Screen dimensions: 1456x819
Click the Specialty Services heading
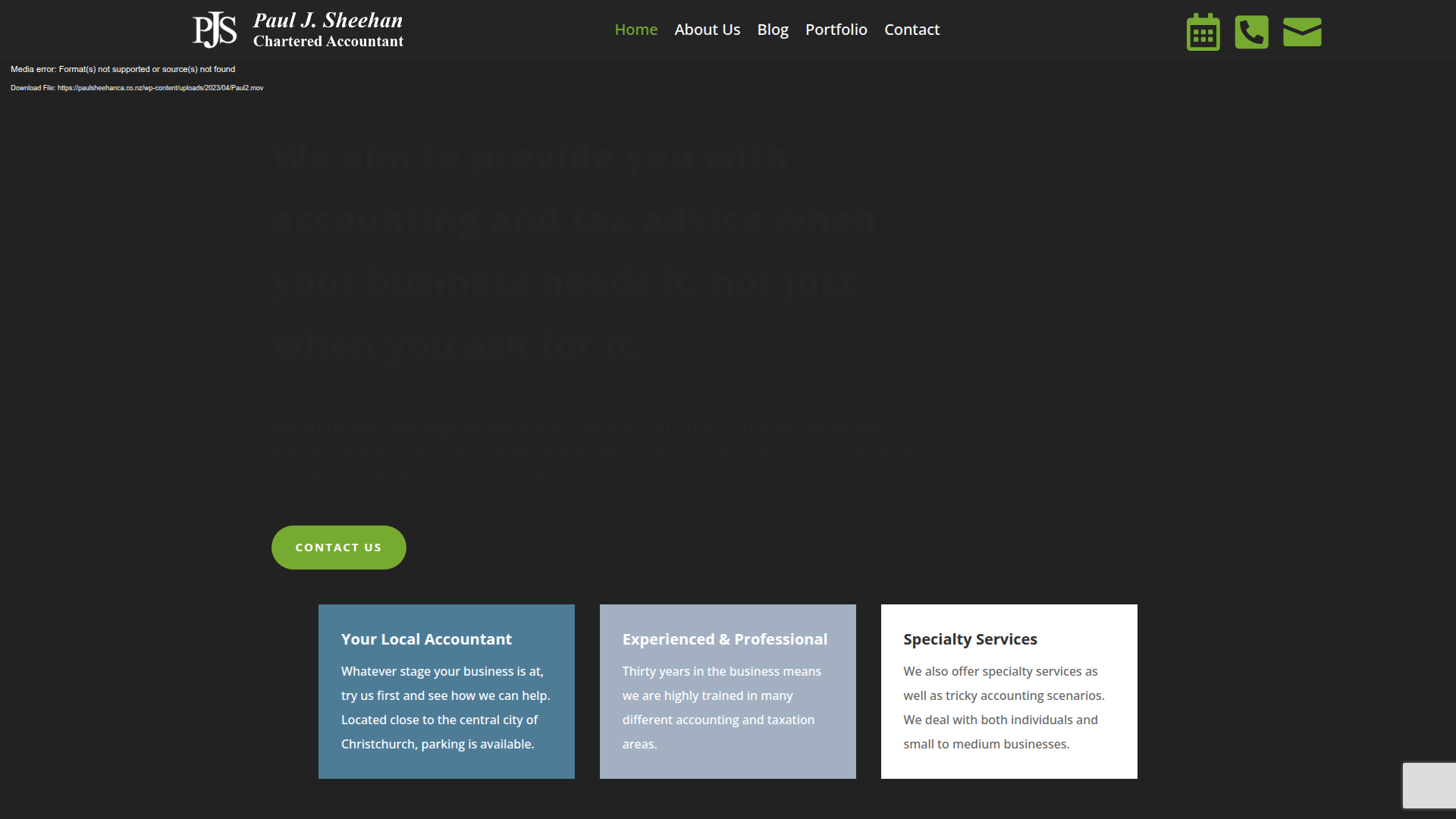click(x=970, y=639)
